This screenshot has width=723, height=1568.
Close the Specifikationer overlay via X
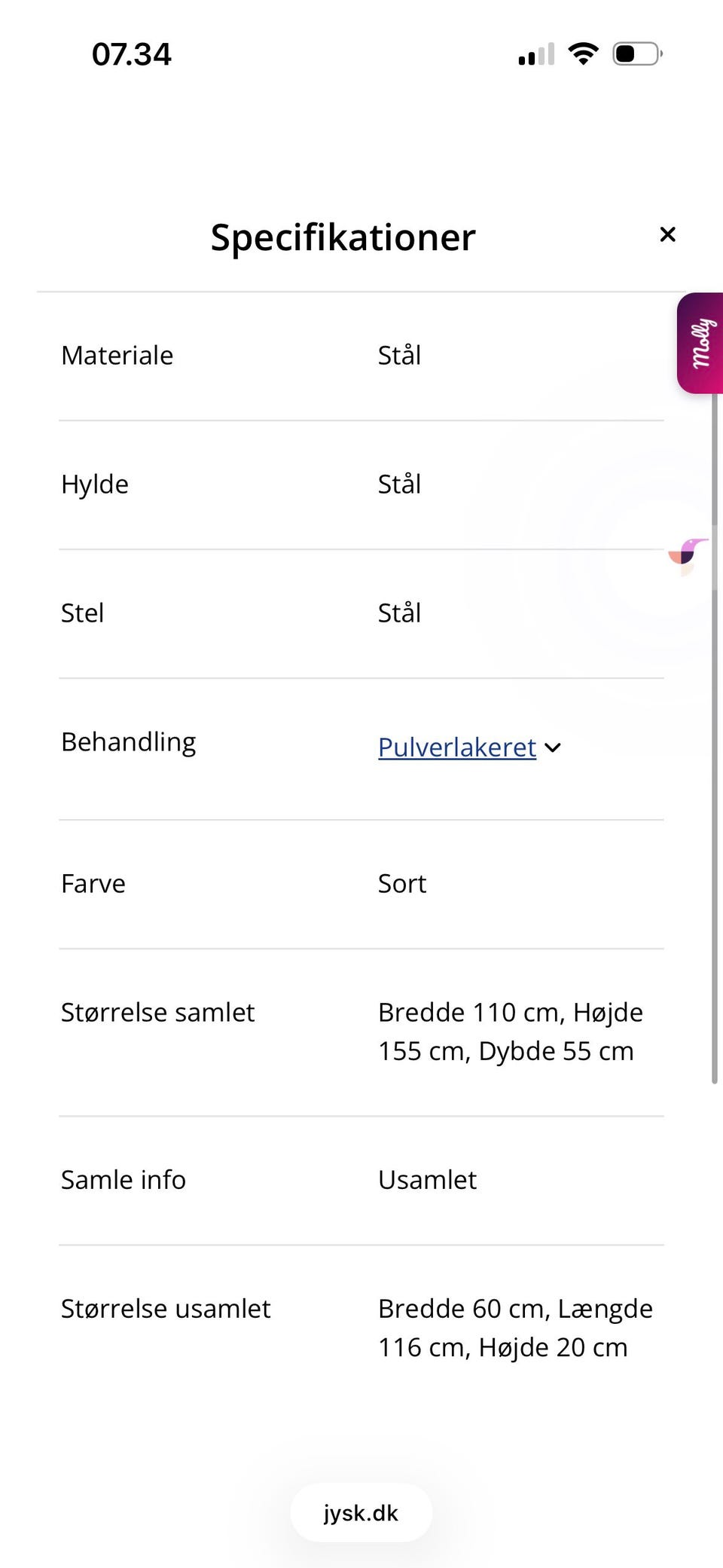click(x=667, y=234)
